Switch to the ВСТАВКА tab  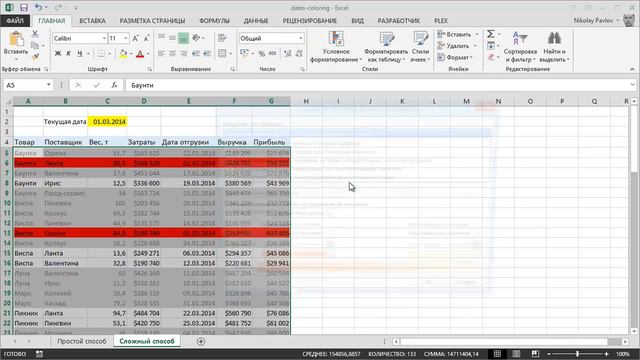92,21
